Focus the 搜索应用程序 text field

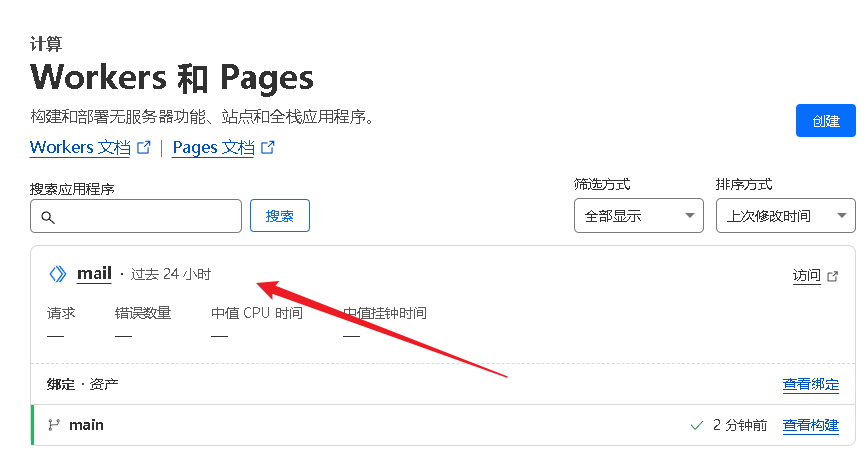tap(147, 216)
